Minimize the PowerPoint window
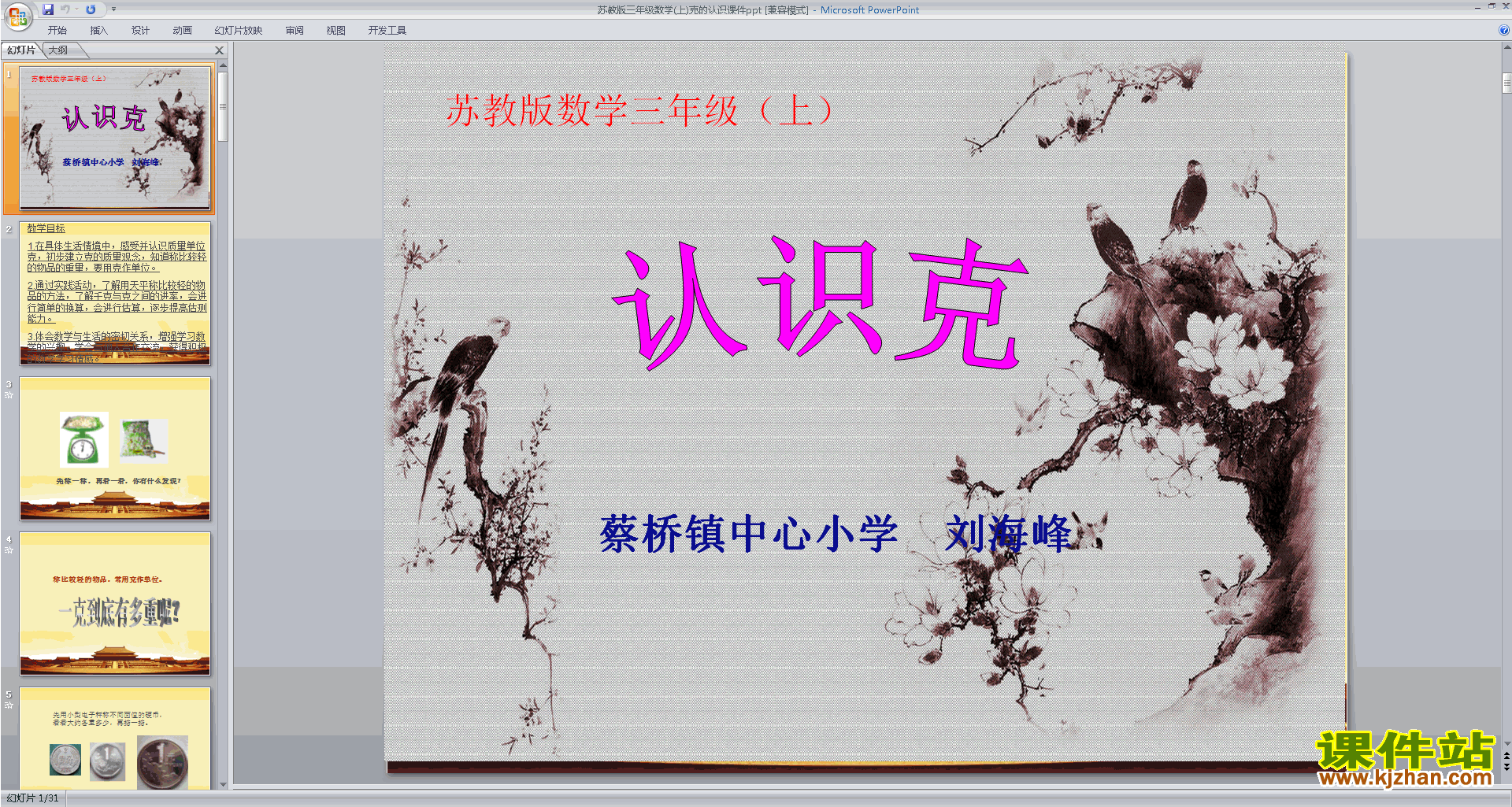The height and width of the screenshot is (807, 1512). (x=1477, y=7)
